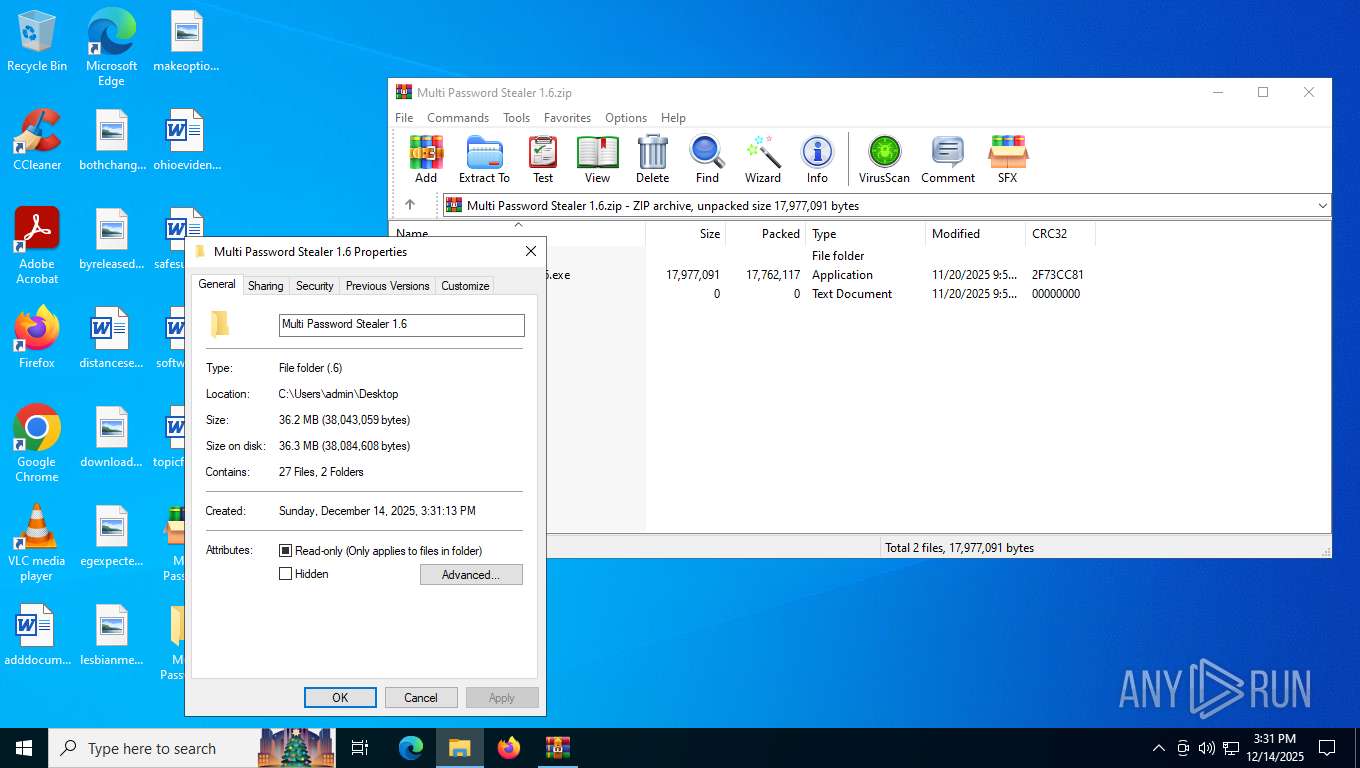Click the Info toolbar icon
The image size is (1360, 768).
817,160
